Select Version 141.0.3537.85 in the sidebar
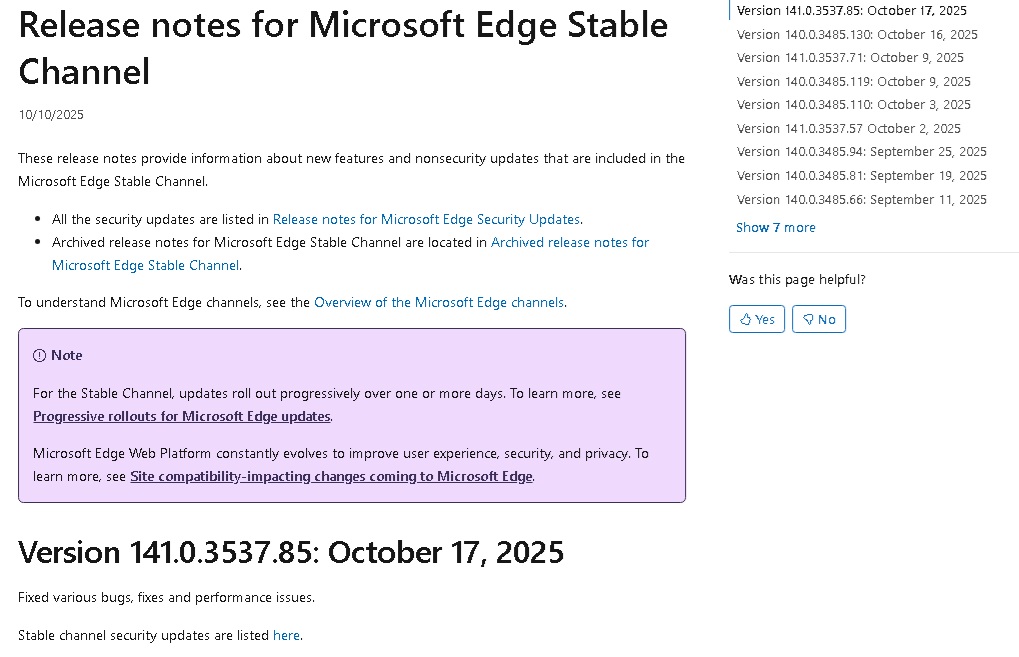The width and height of the screenshot is (1019, 657). tap(851, 10)
